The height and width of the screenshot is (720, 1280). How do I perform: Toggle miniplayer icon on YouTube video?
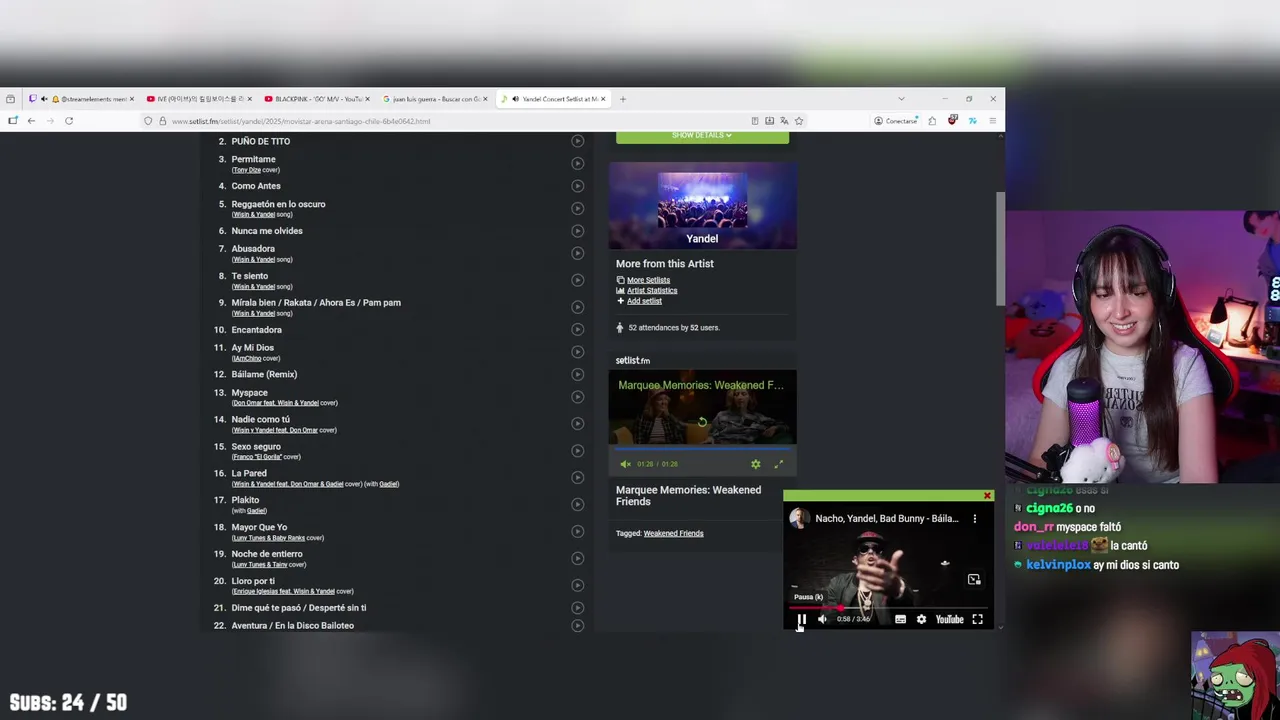click(x=974, y=579)
